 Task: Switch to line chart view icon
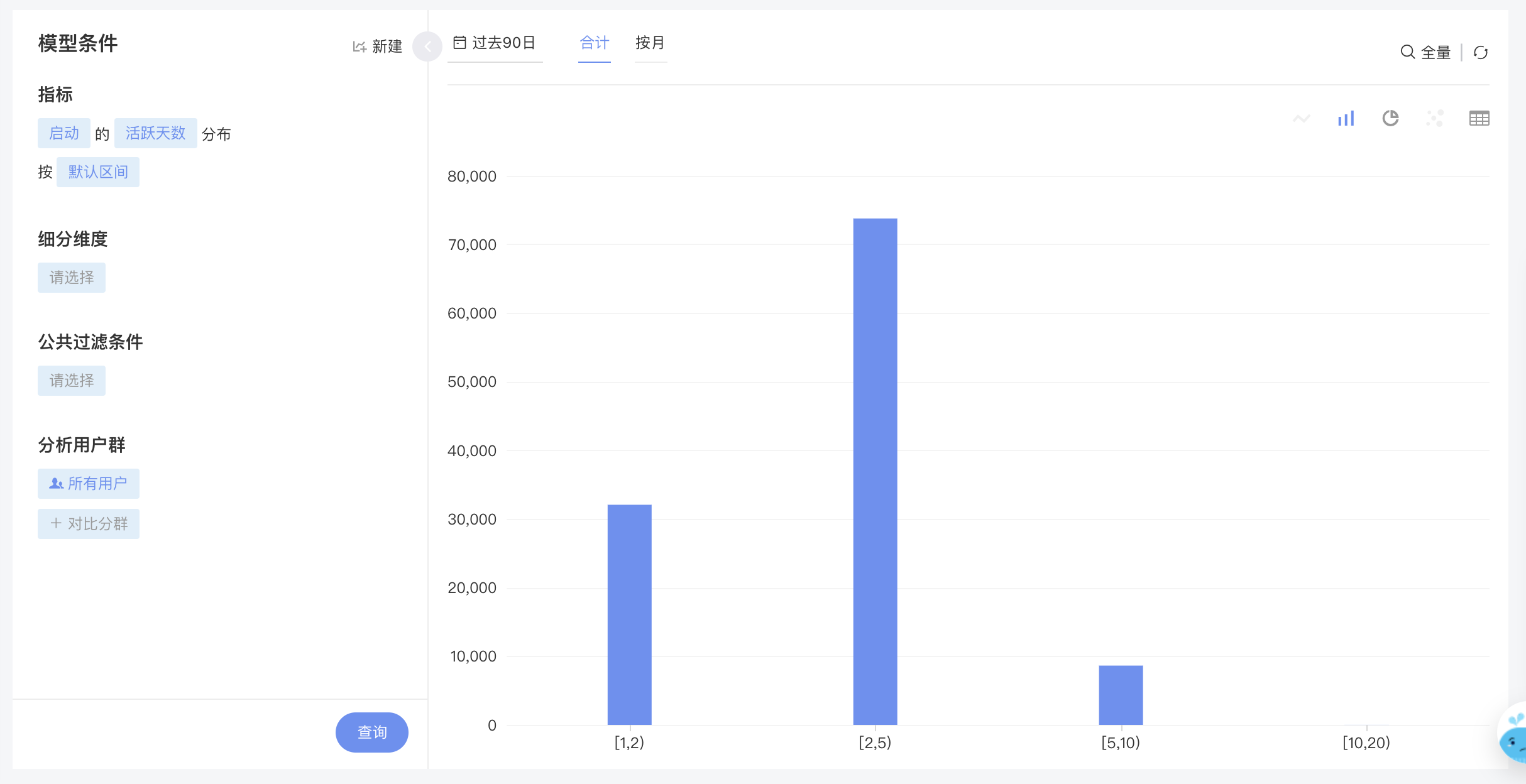[x=1301, y=118]
